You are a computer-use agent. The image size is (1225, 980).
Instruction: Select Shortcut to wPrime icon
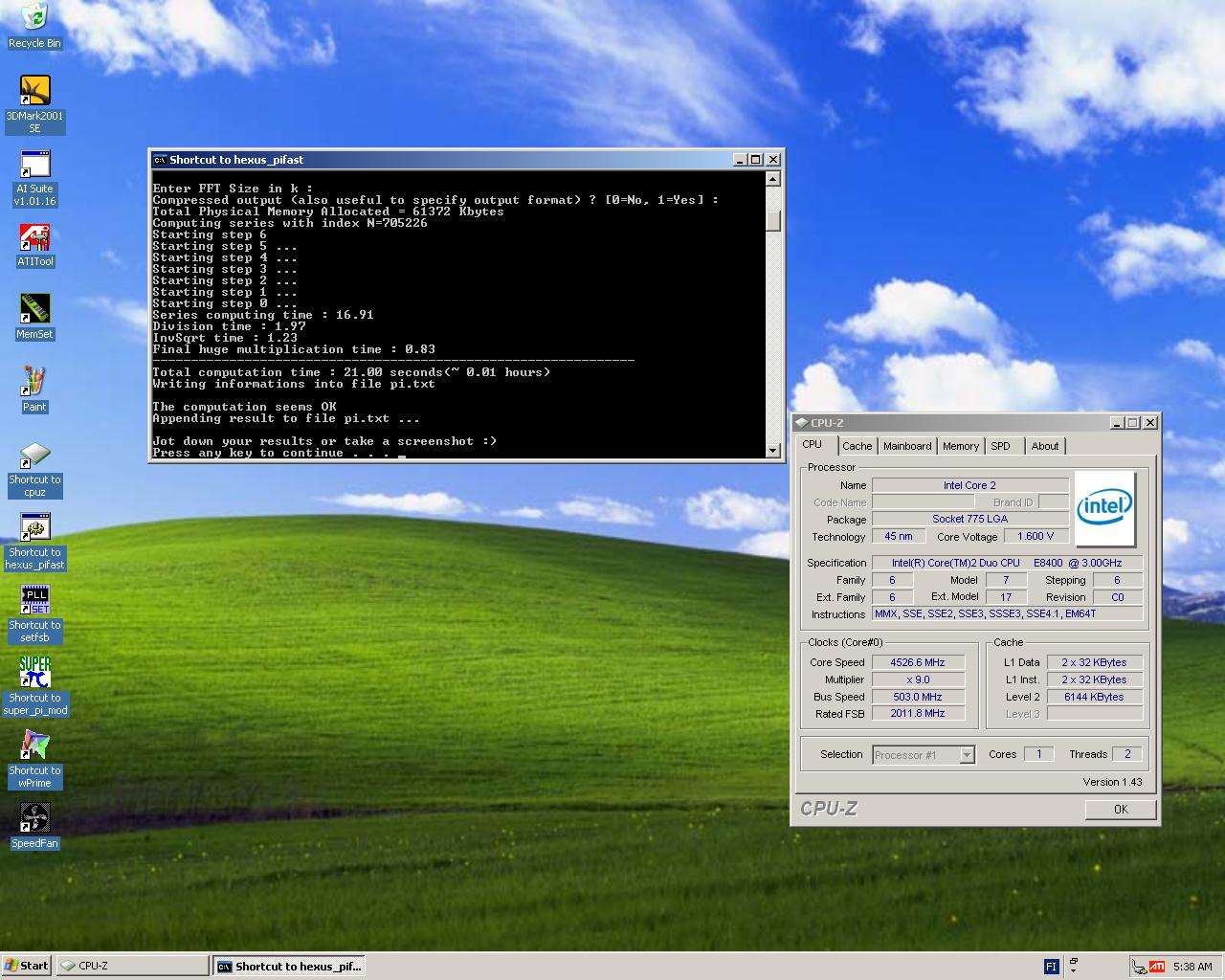point(34,761)
